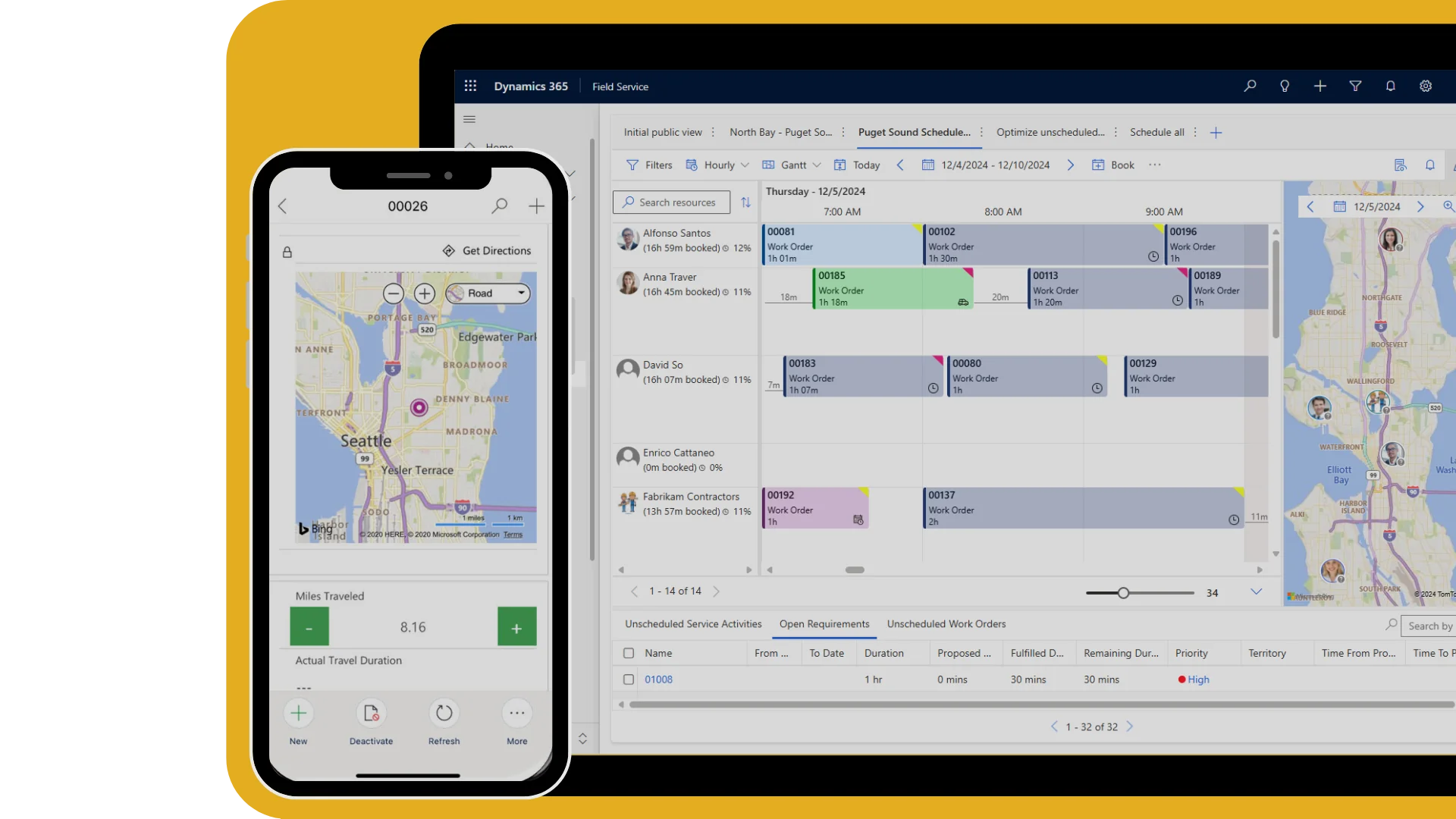The height and width of the screenshot is (819, 1456).
Task: Open the Hourly time scale dropdown
Action: [717, 165]
